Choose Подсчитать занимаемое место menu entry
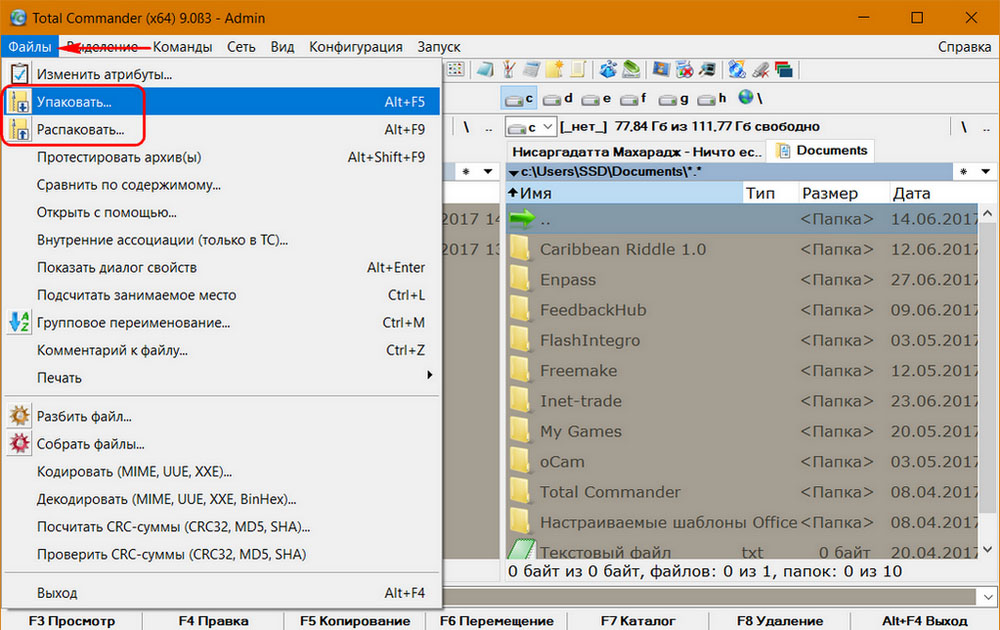The width and height of the screenshot is (1000, 630). pyautogui.click(x=222, y=295)
